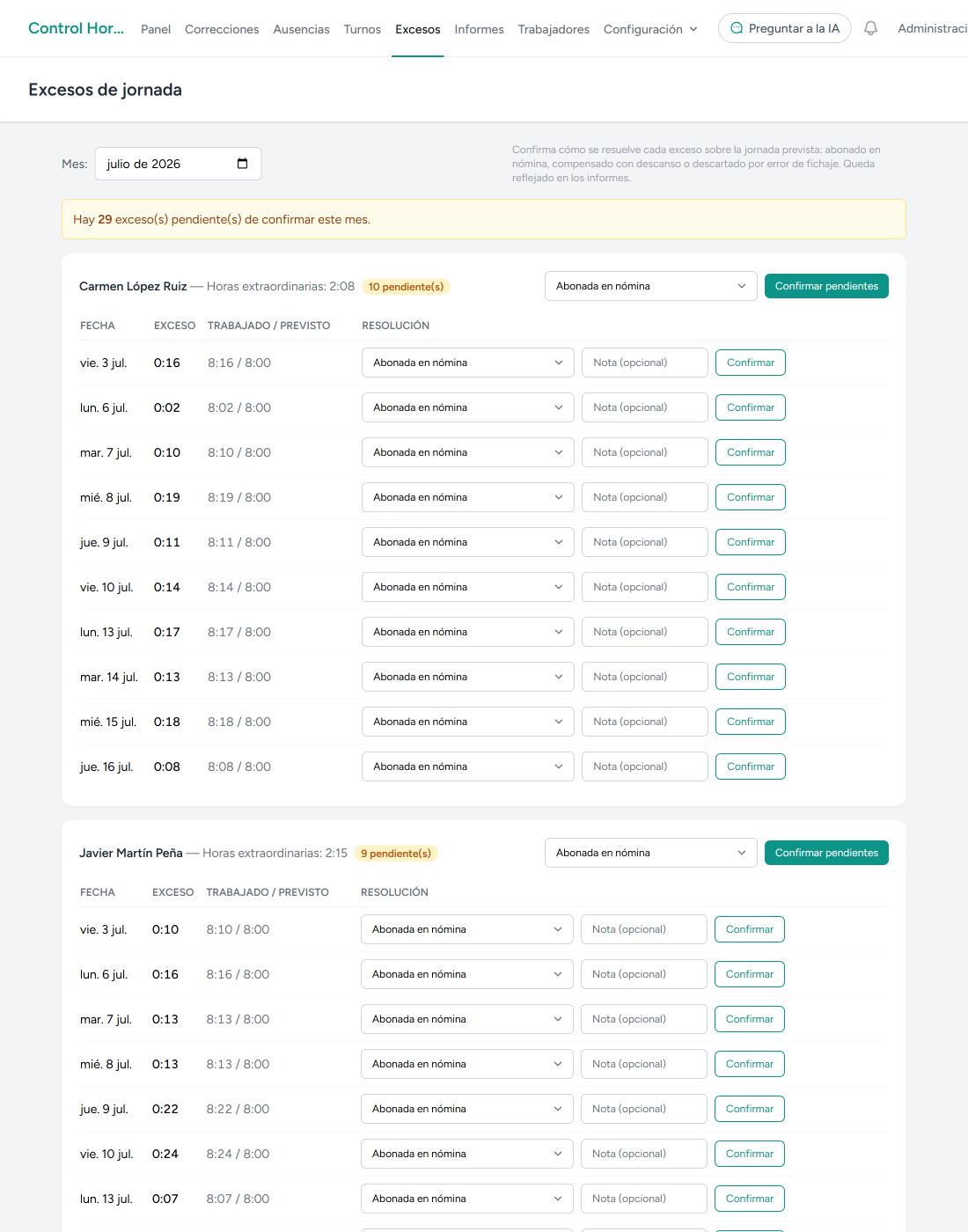Viewport: 968px width, 1232px height.
Task: Open Informes tab
Action: (x=479, y=29)
